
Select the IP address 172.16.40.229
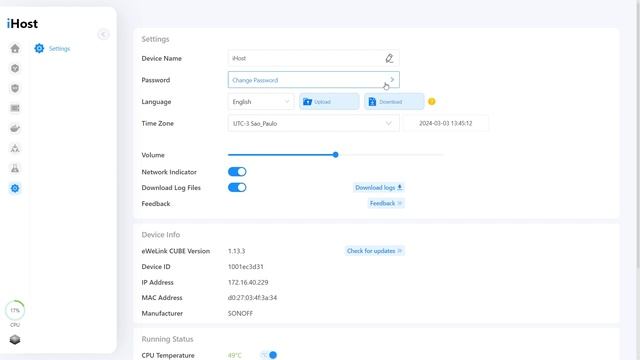248,282
